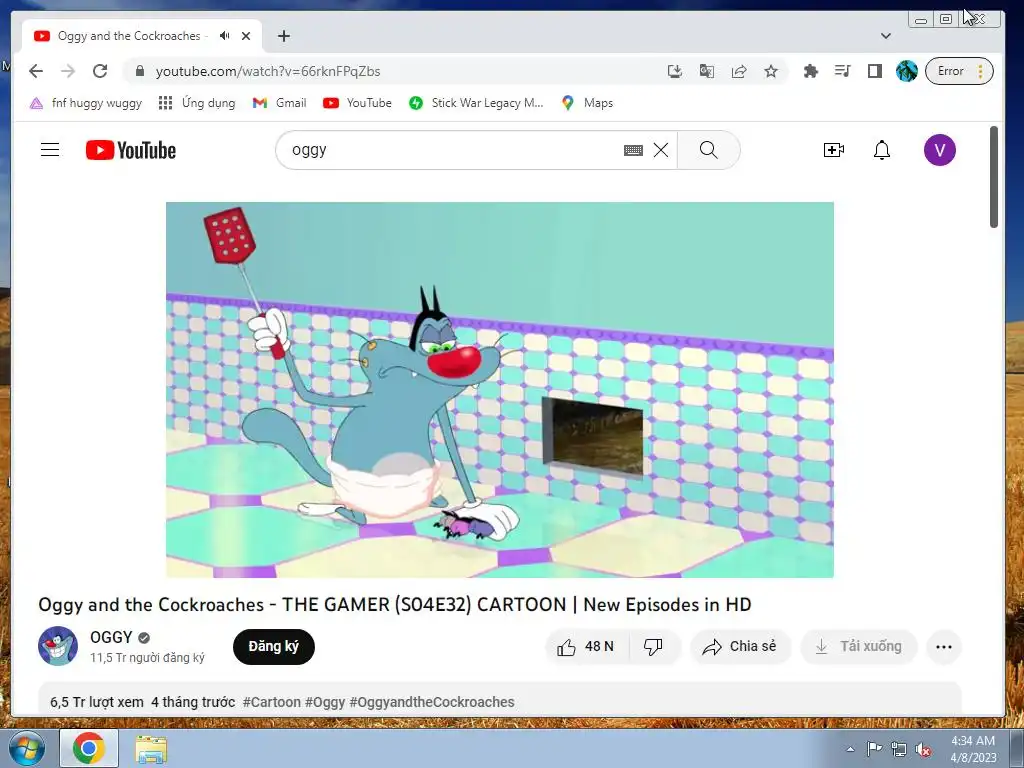Share the video with Chia sẻ
This screenshot has width=1024, height=768.
(740, 647)
